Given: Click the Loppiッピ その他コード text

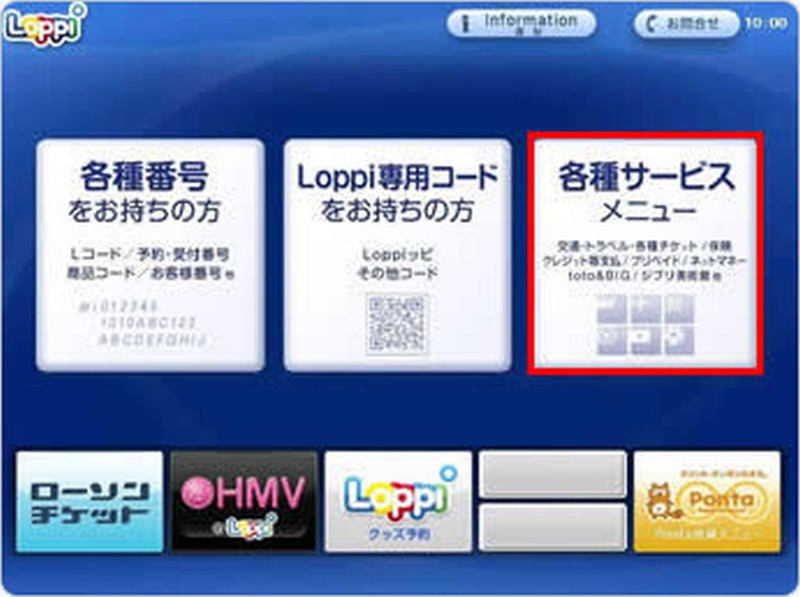Looking at the screenshot, I should point(397,264).
